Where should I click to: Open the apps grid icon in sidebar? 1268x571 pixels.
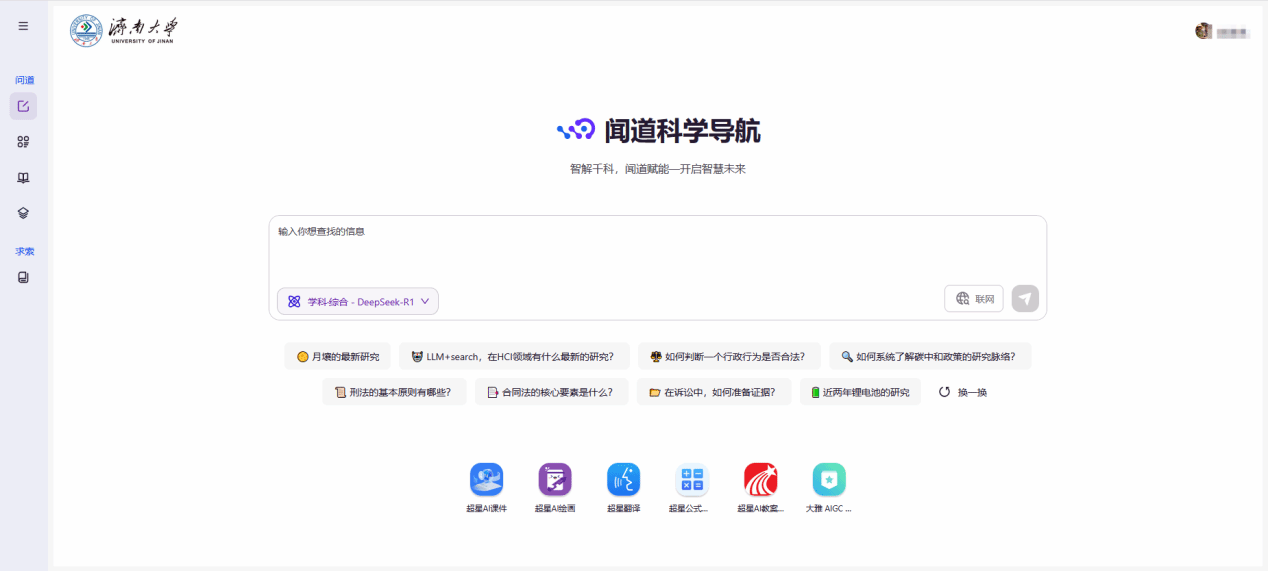point(23,142)
